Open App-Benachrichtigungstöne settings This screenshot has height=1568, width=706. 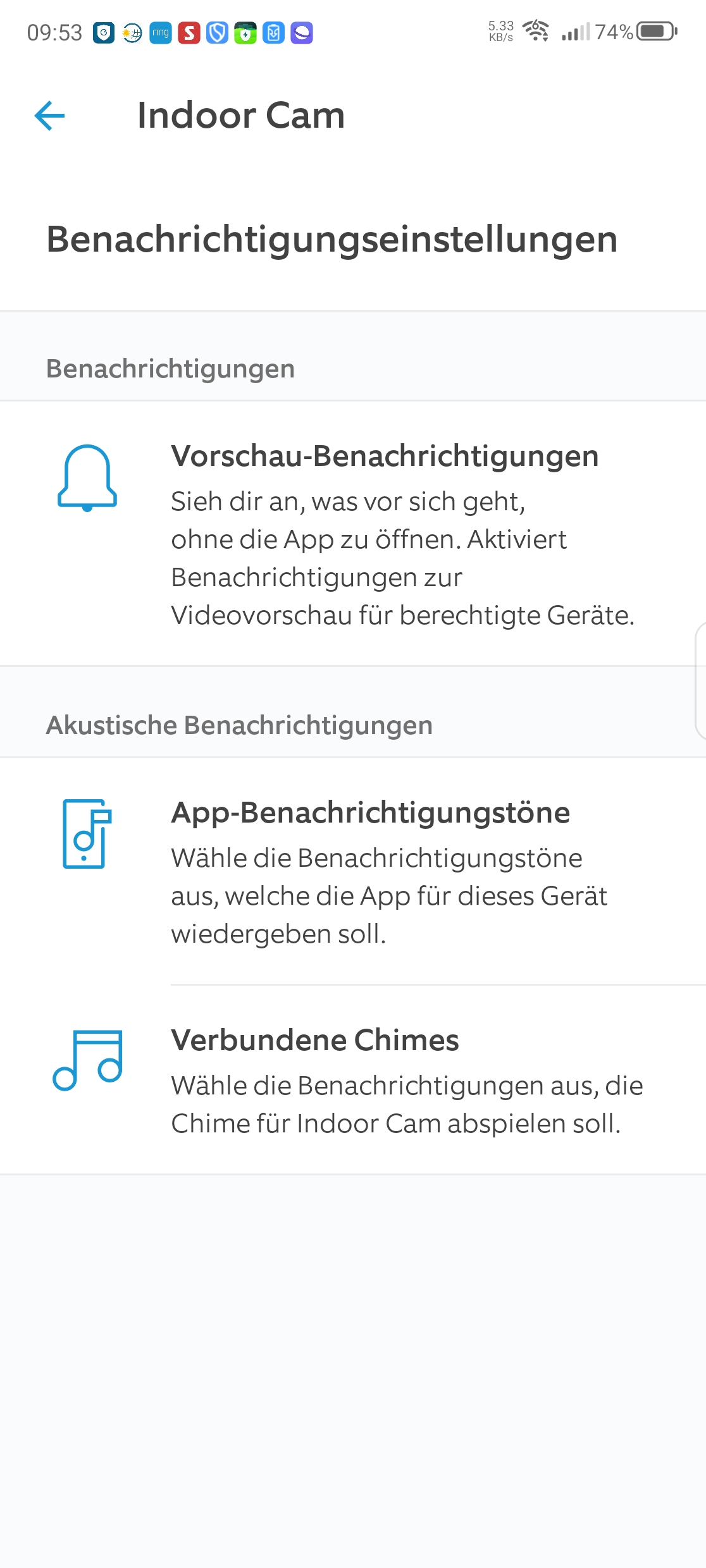click(371, 813)
